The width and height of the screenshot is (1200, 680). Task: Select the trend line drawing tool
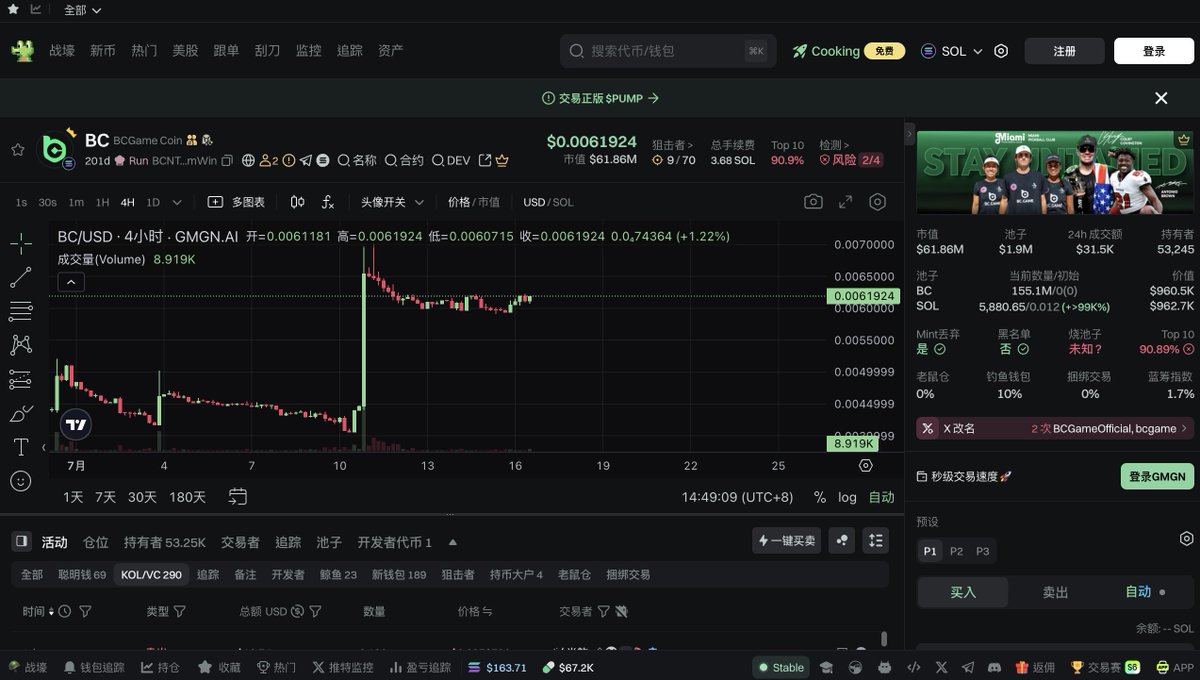[x=20, y=277]
